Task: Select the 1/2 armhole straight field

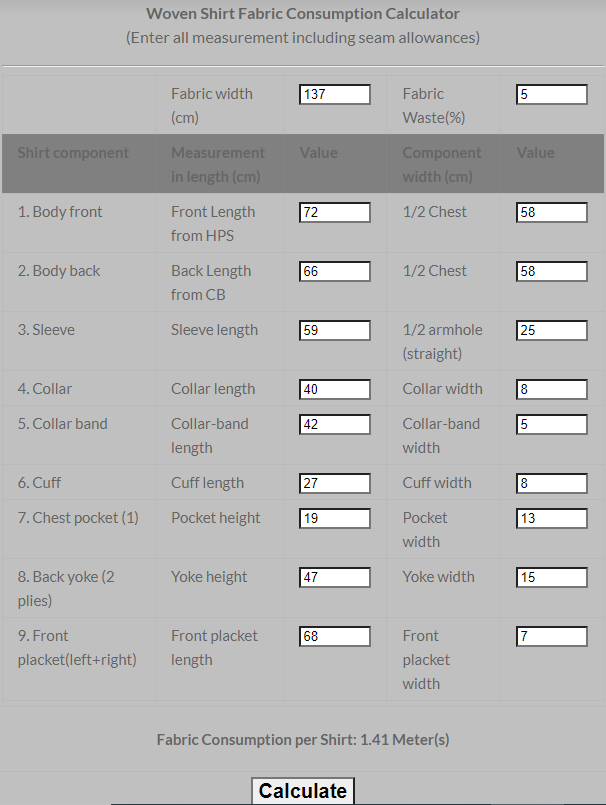Action: coord(552,331)
